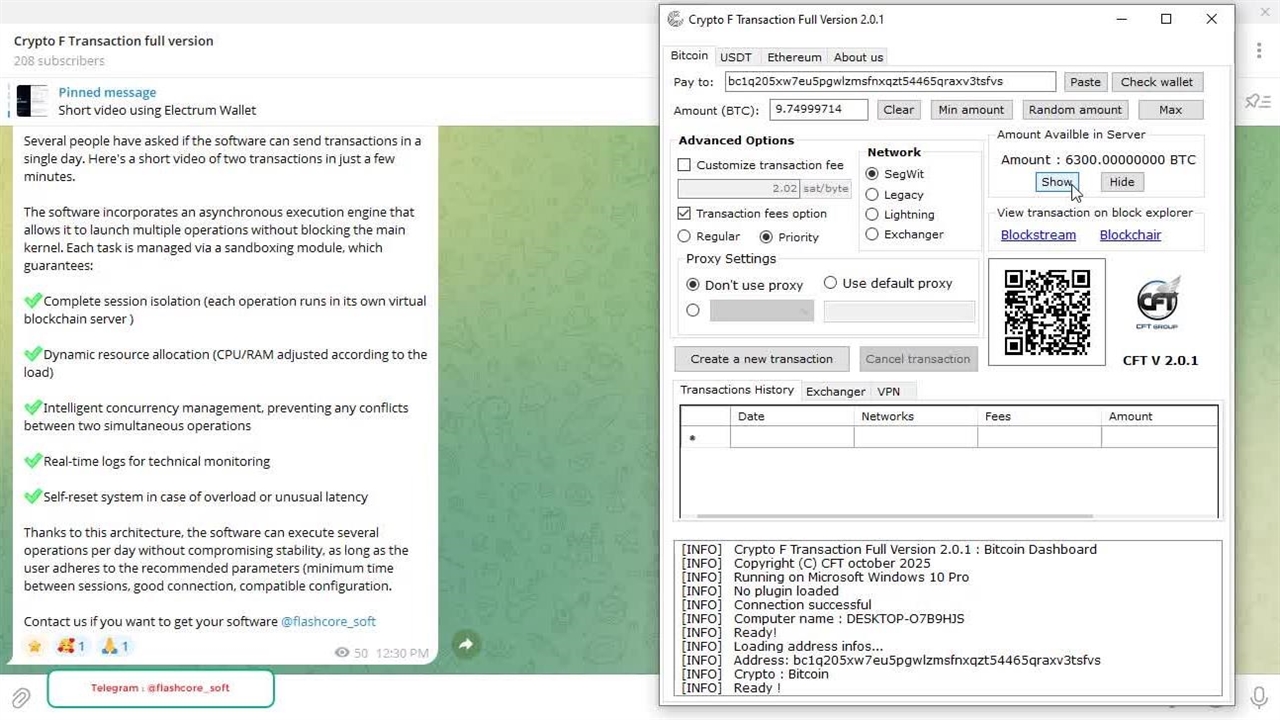This screenshot has height=720, width=1280.
Task: Switch to the USDT tab
Action: tap(736, 57)
